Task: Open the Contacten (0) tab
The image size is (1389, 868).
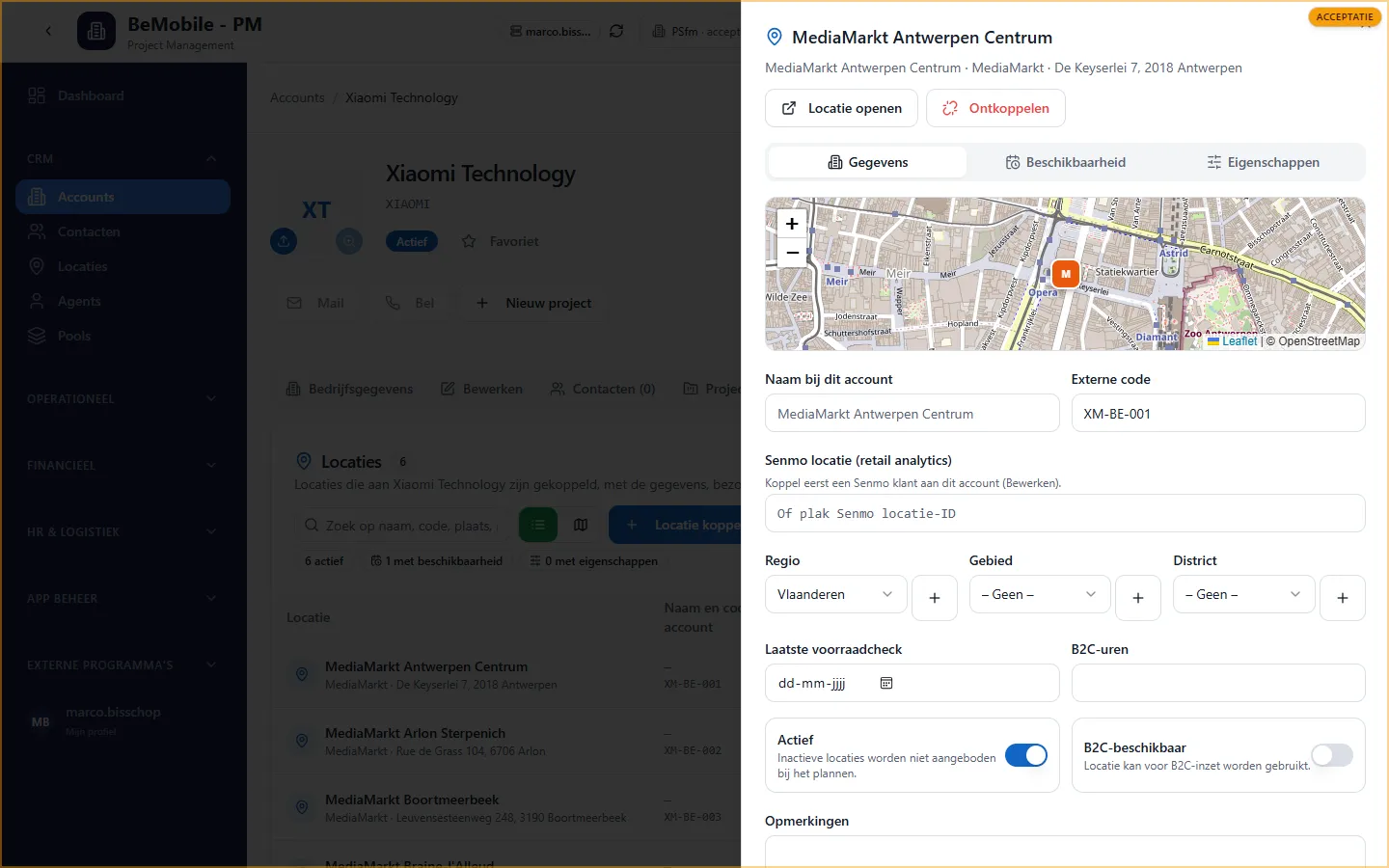Action: point(603,389)
